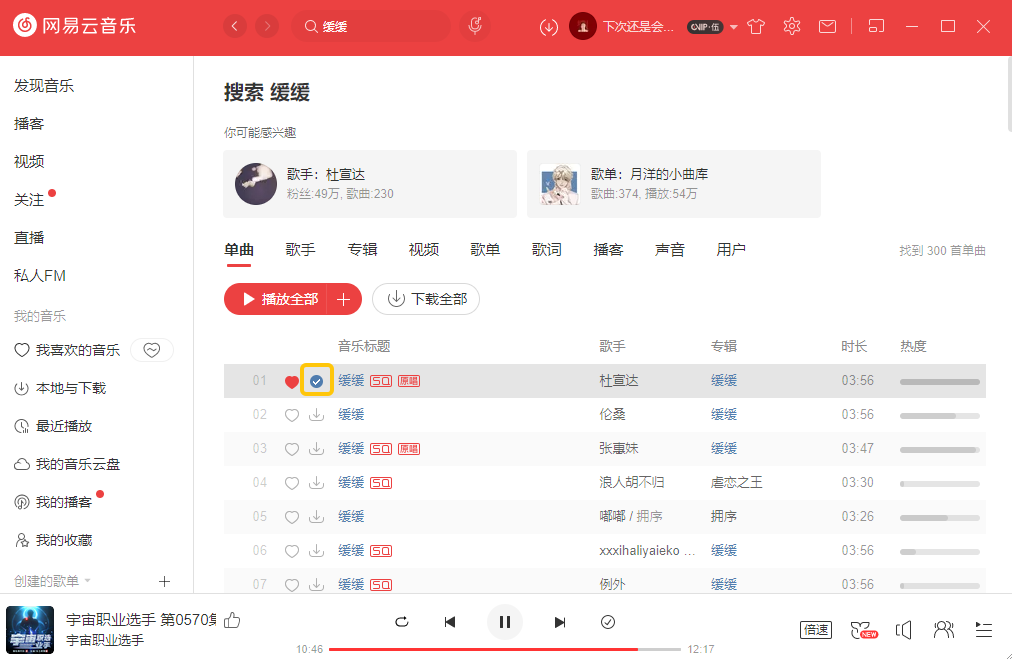Switch to the 歌手 search results tab
Viewport: 1012px width, 659px height.
click(x=300, y=249)
